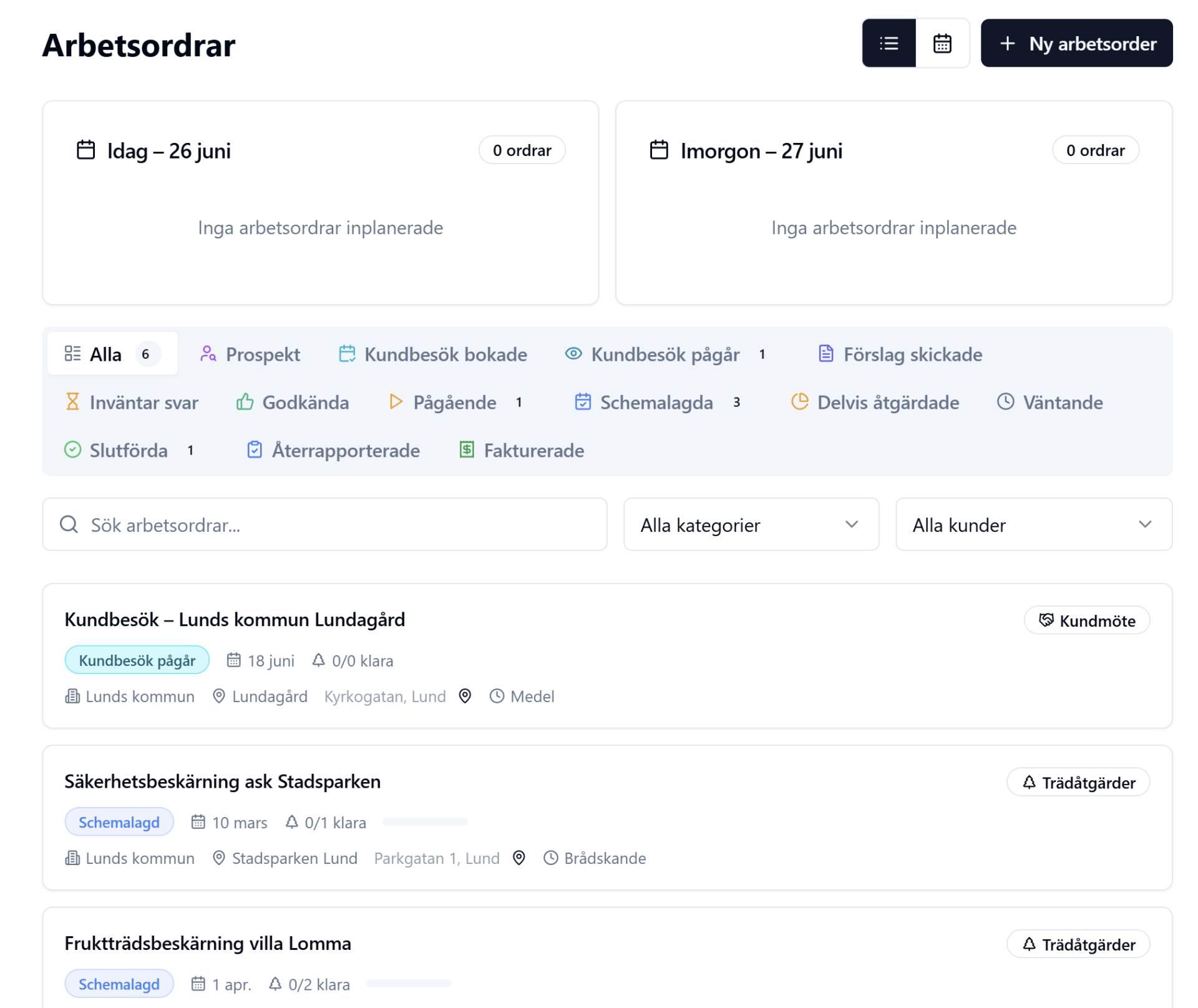Click the Kundmöte category badge

[1087, 620]
